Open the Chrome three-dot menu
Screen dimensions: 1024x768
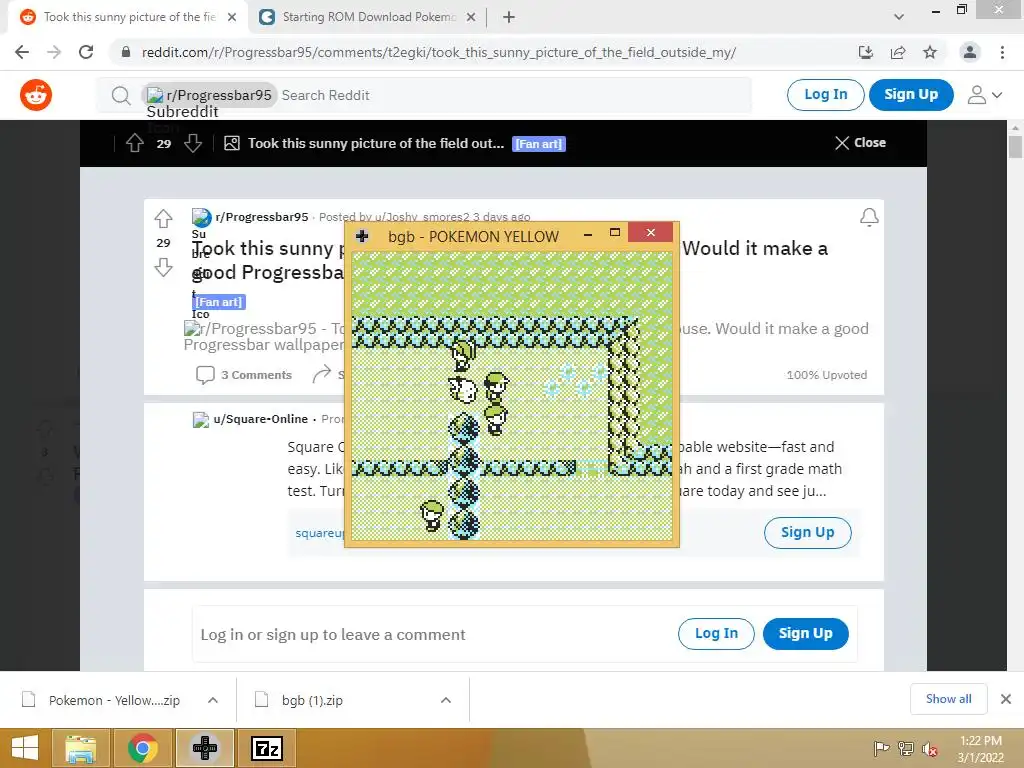(x=1002, y=52)
